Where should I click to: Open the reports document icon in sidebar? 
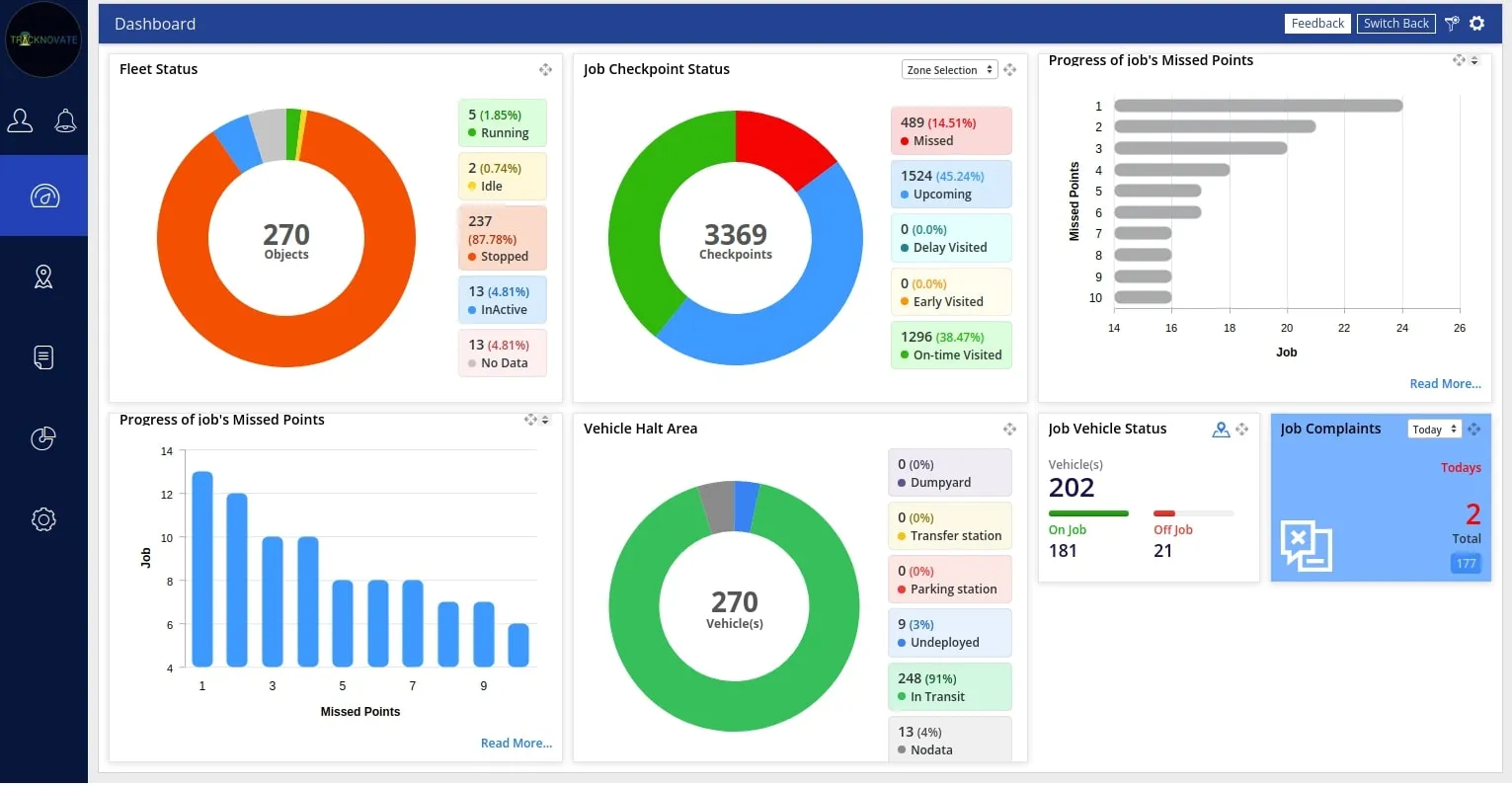[x=43, y=357]
